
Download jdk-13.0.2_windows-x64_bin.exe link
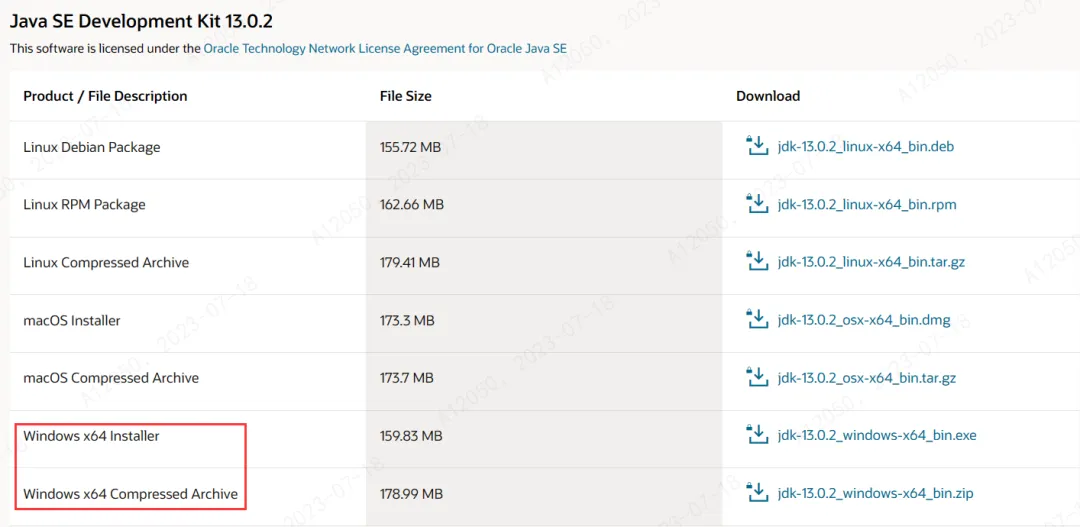876,436
